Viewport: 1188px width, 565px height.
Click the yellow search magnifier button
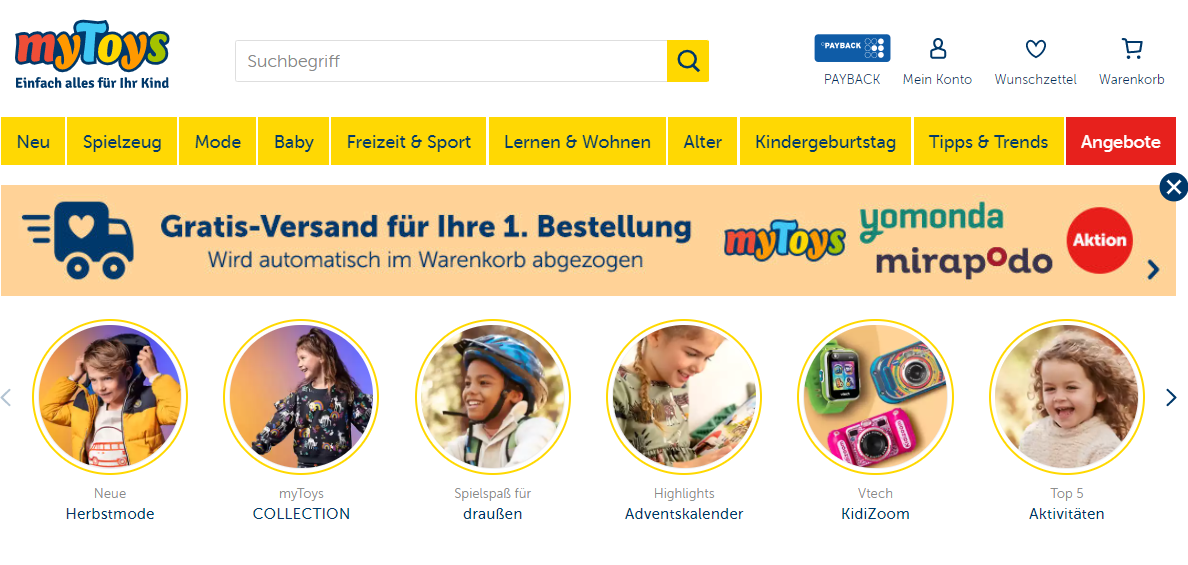688,61
